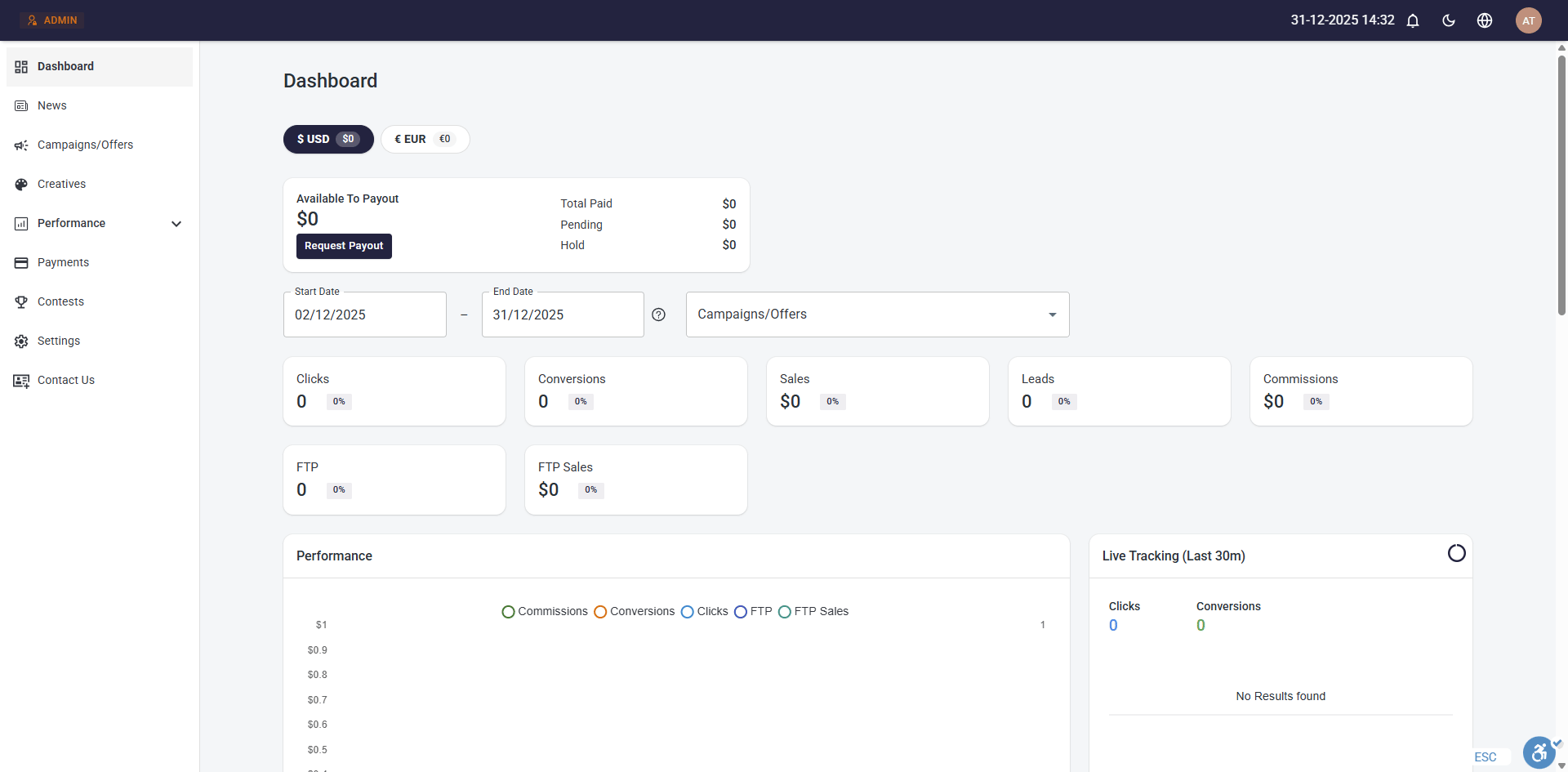Click the date range help icon
1568x772 pixels.
coord(659,315)
